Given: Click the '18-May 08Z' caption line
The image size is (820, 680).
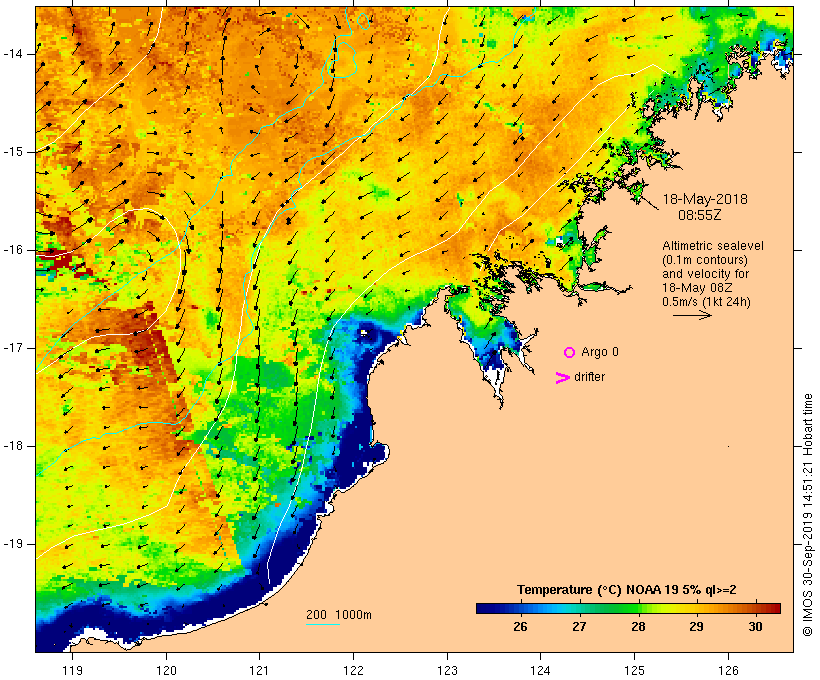Looking at the screenshot, I should [x=697, y=288].
